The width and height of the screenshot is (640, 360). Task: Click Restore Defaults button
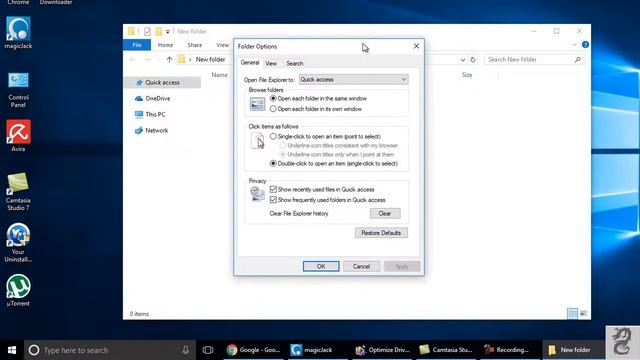[x=381, y=233]
